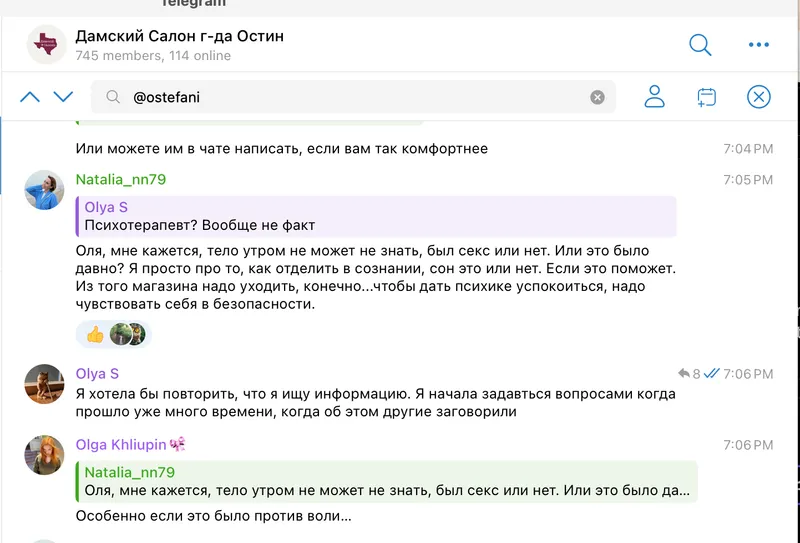Open chat search magnifier in header
The image size is (800, 543).
point(700,45)
